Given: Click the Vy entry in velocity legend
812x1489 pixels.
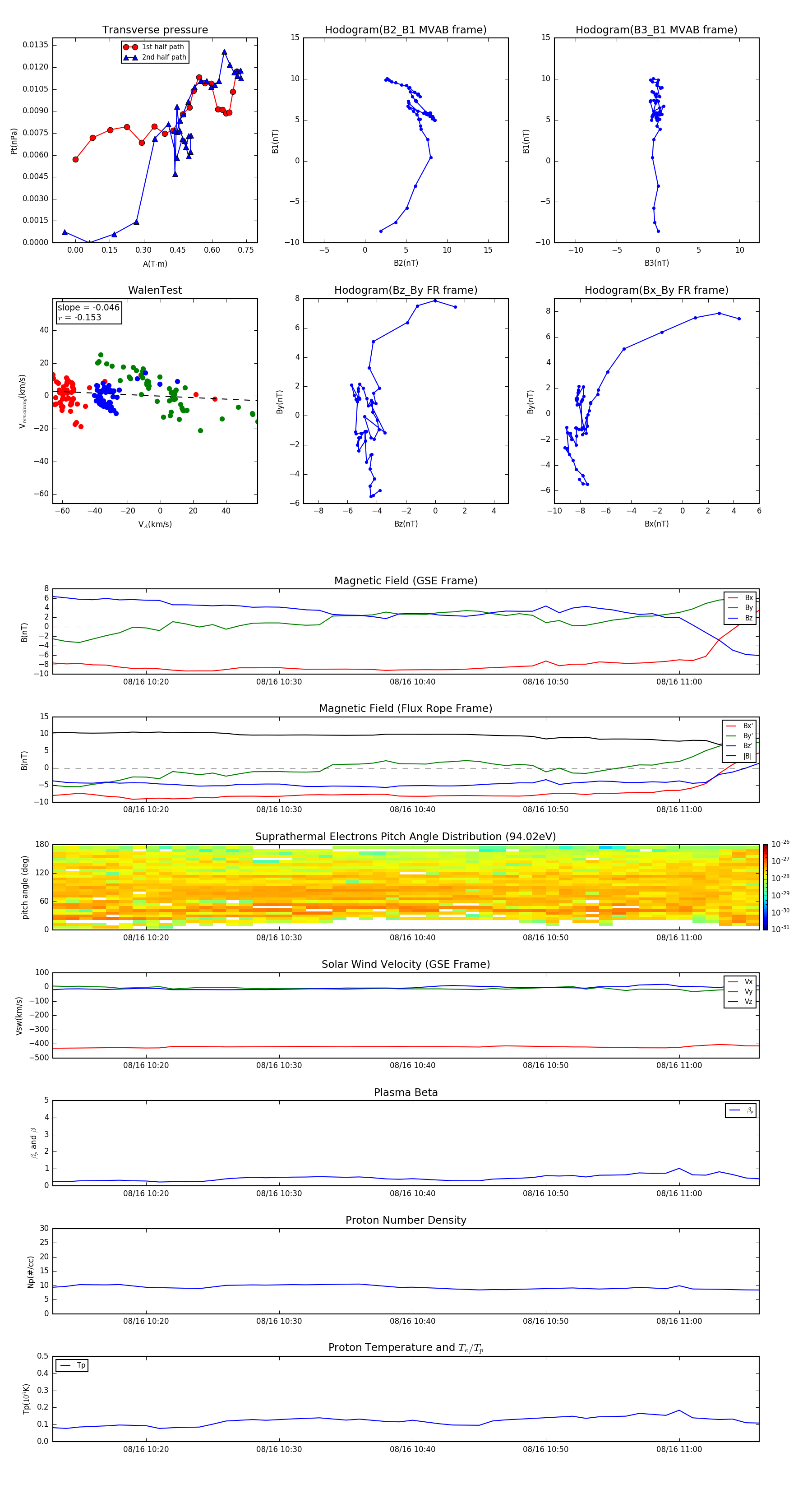Looking at the screenshot, I should pos(740,992).
